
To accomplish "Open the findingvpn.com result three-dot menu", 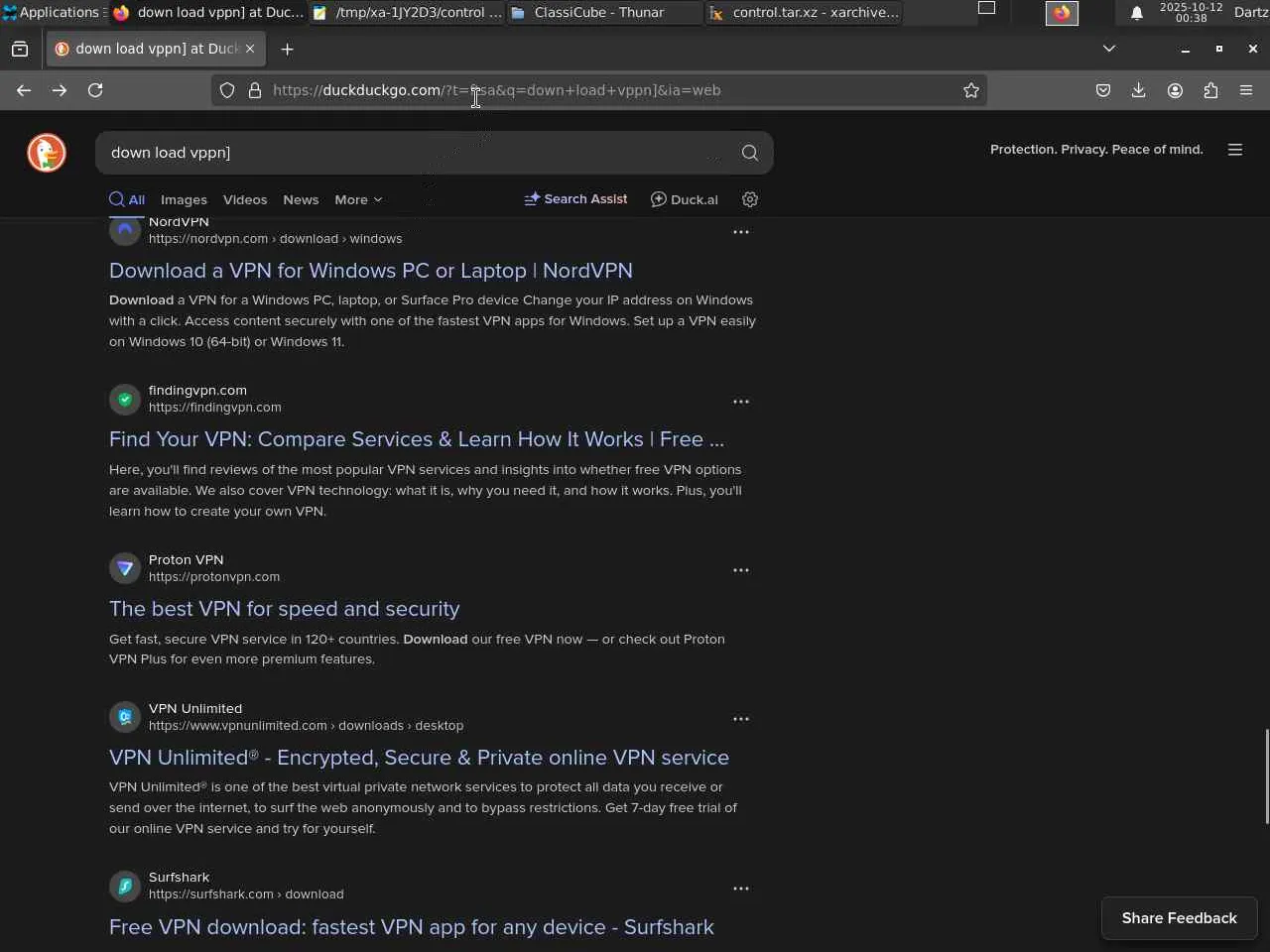I will (x=741, y=402).
